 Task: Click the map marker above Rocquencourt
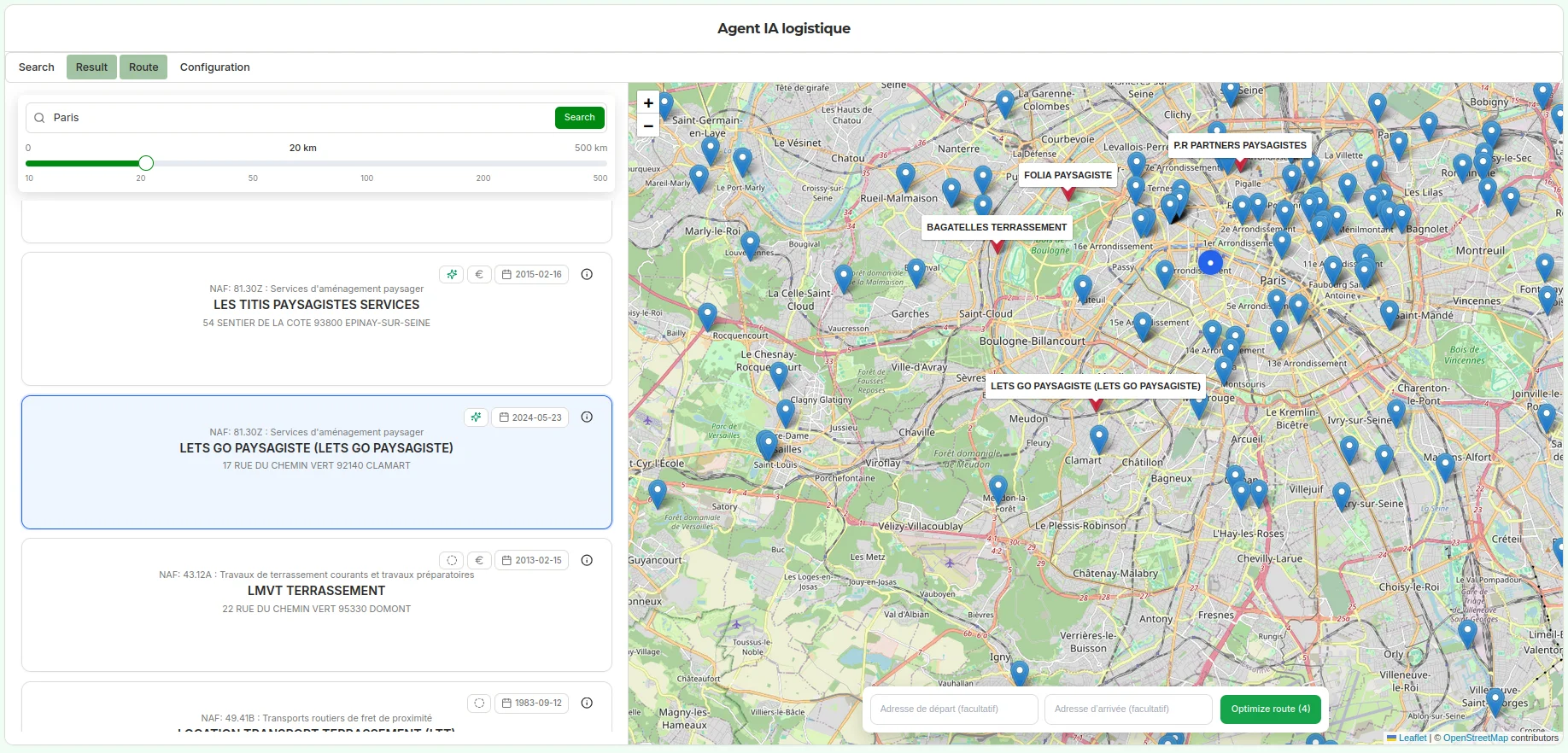click(707, 316)
